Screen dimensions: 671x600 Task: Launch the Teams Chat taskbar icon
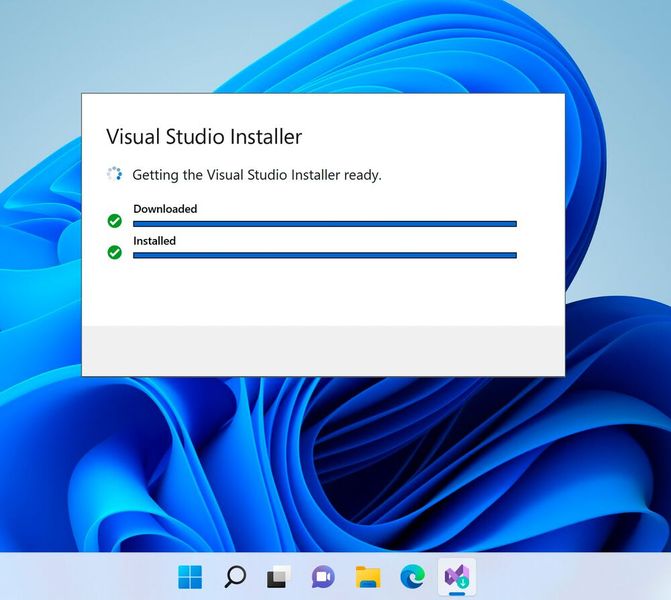coord(324,577)
